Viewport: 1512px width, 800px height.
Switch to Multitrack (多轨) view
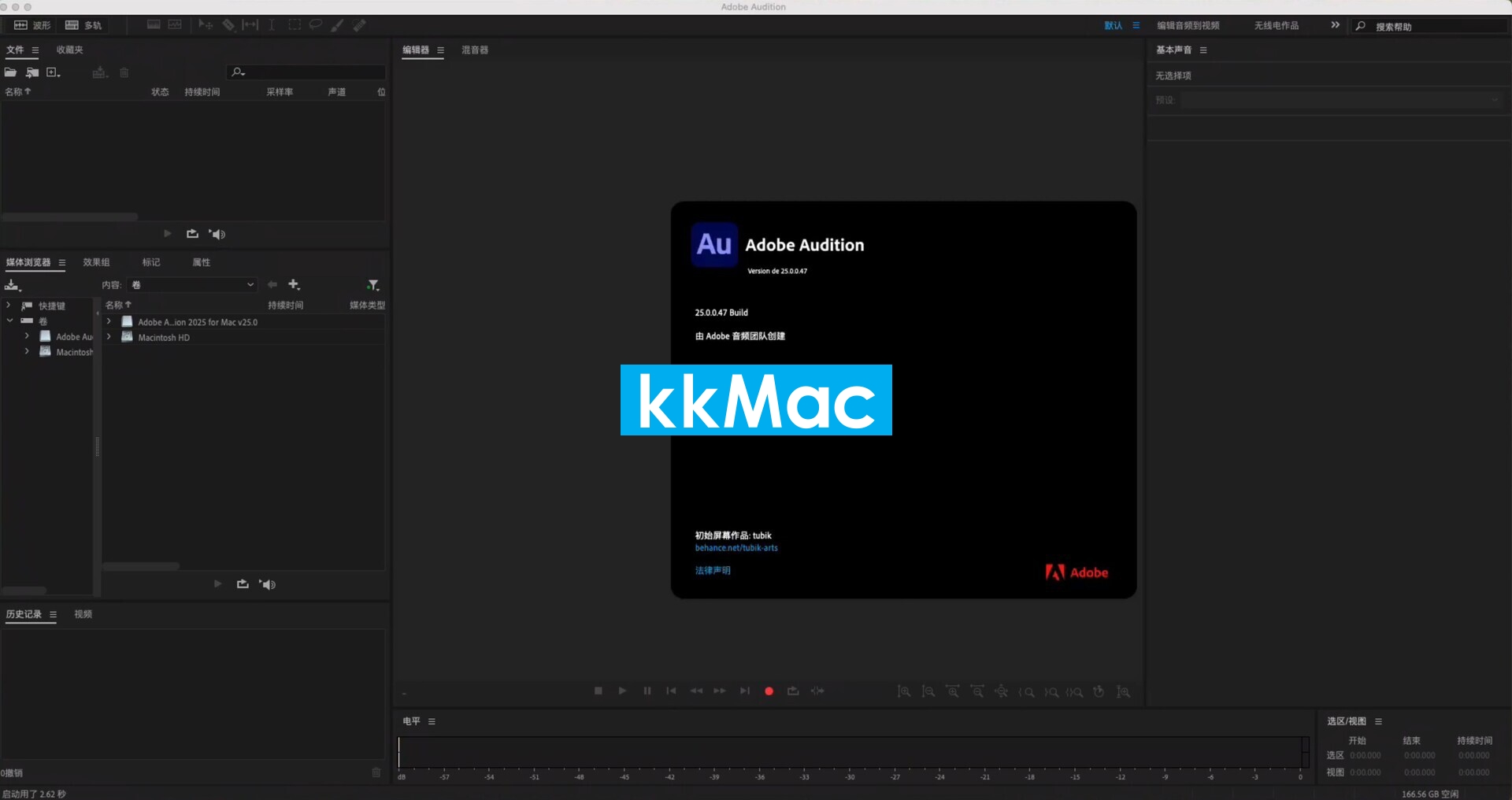tap(83, 25)
